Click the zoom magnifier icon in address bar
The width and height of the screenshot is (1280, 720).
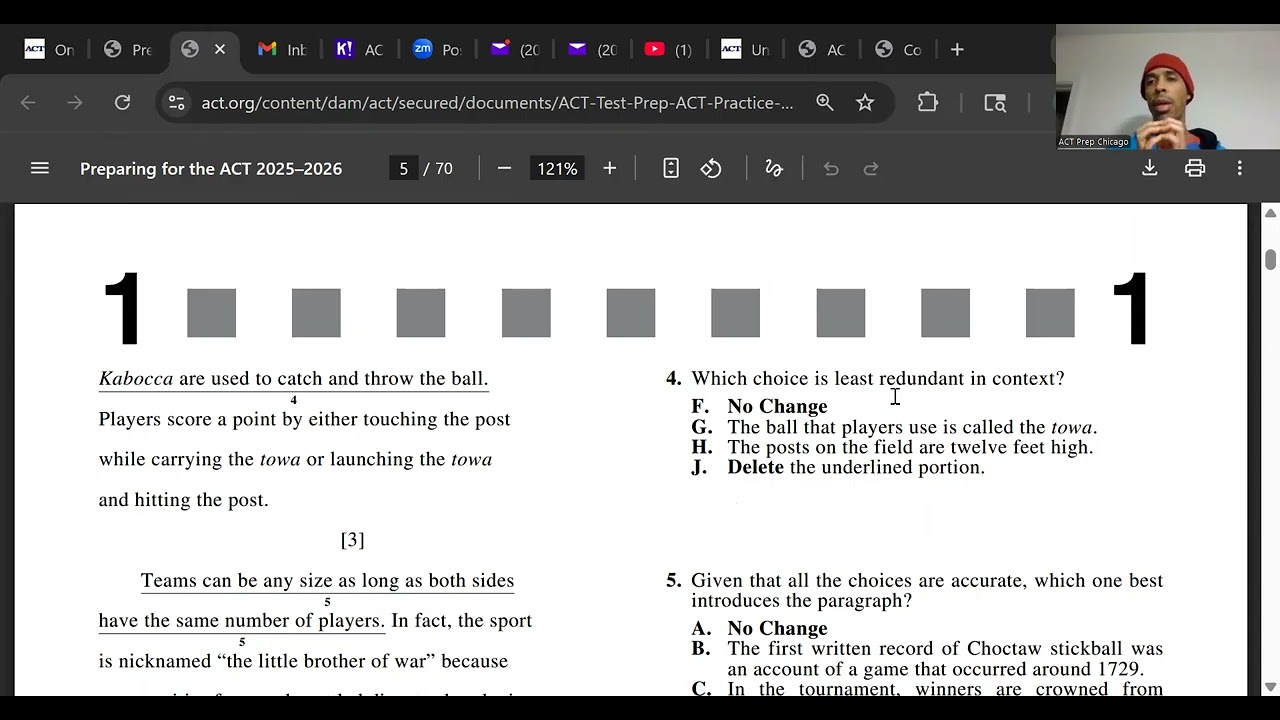coord(825,102)
